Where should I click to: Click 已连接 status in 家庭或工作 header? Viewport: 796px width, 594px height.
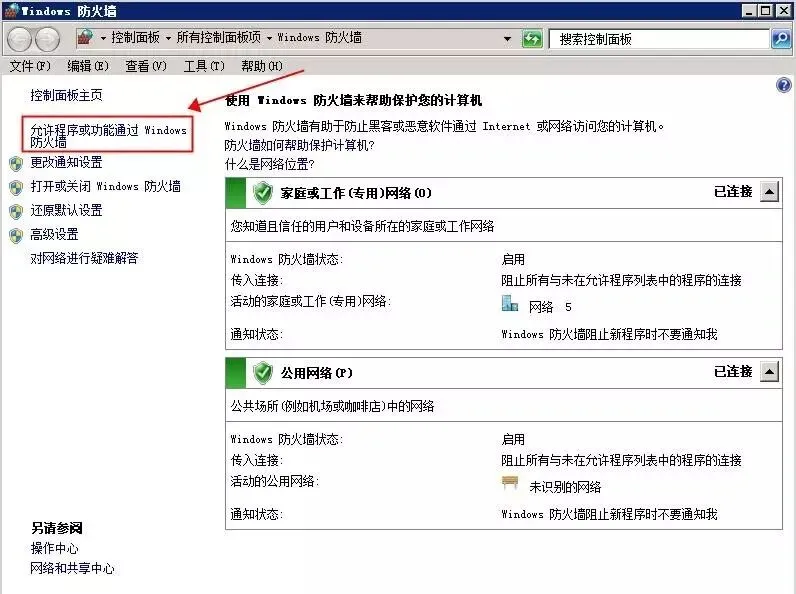pos(733,191)
